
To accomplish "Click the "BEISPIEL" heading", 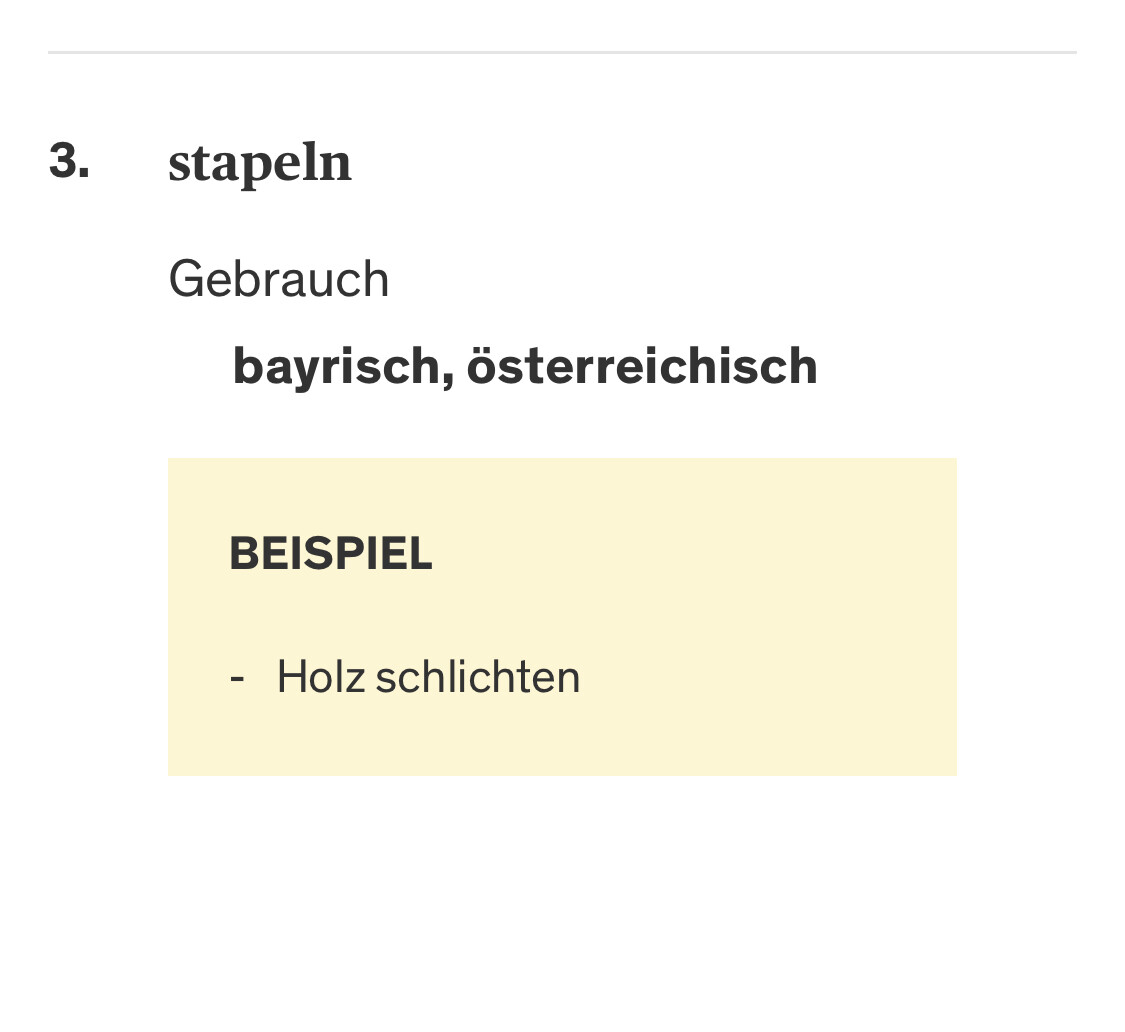I will click(x=331, y=553).
